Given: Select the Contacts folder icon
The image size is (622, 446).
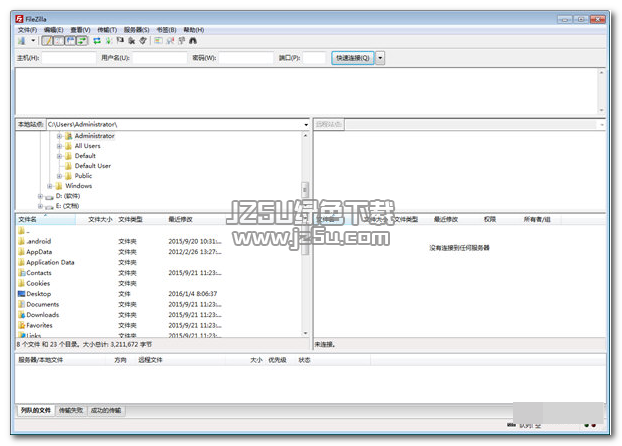Looking at the screenshot, I should (21, 273).
